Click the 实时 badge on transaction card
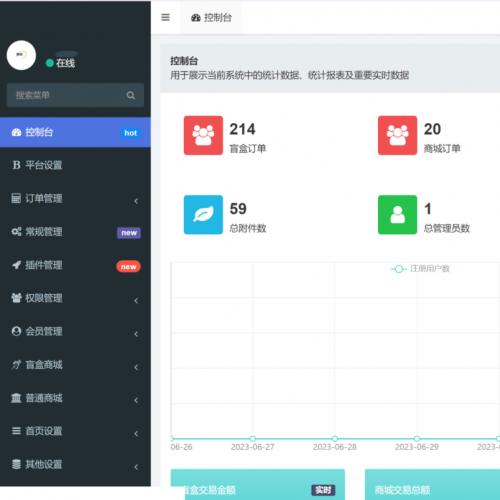The image size is (500, 500). tap(323, 490)
